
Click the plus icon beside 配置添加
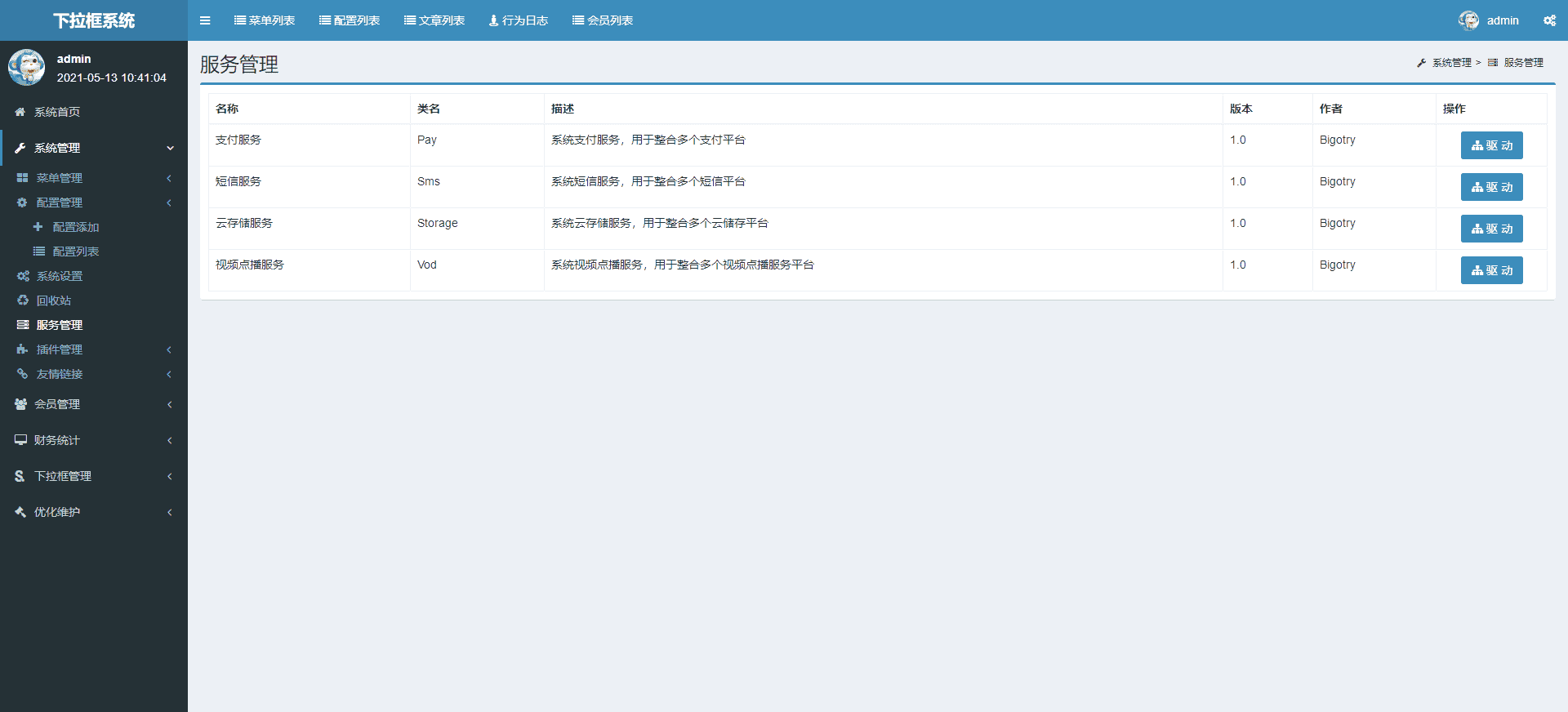38,227
